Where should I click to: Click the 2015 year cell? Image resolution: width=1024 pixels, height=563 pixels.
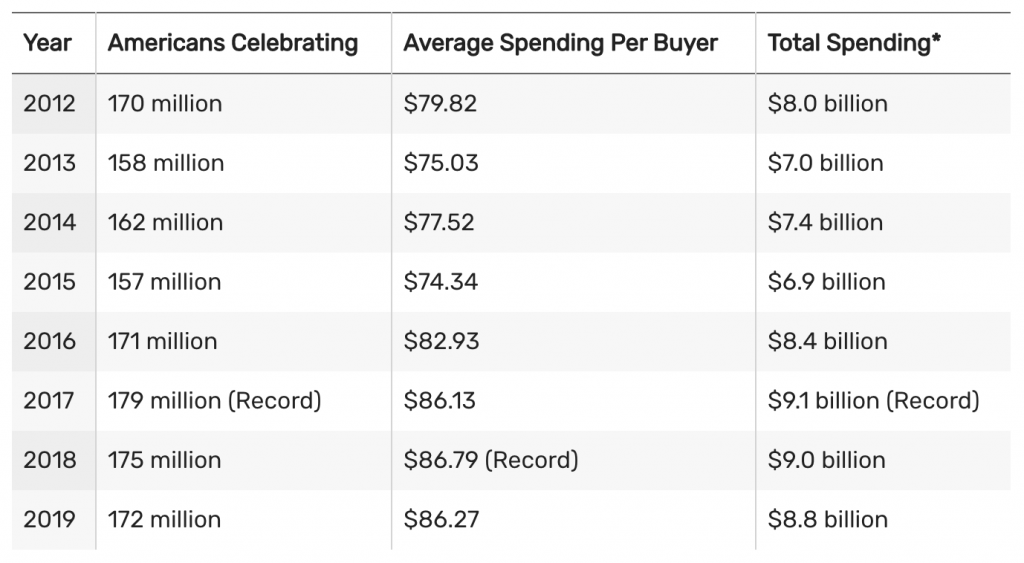[50, 282]
